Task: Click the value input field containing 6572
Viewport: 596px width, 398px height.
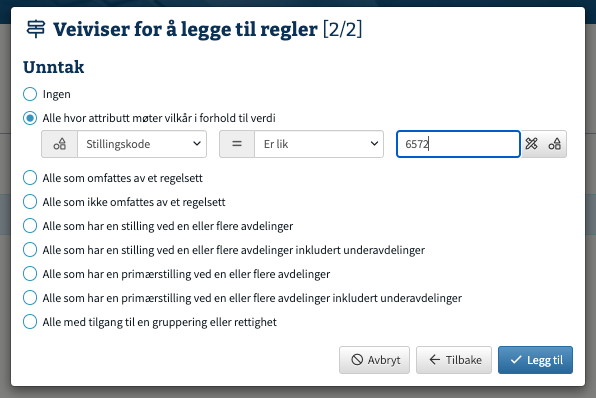Action: click(458, 144)
